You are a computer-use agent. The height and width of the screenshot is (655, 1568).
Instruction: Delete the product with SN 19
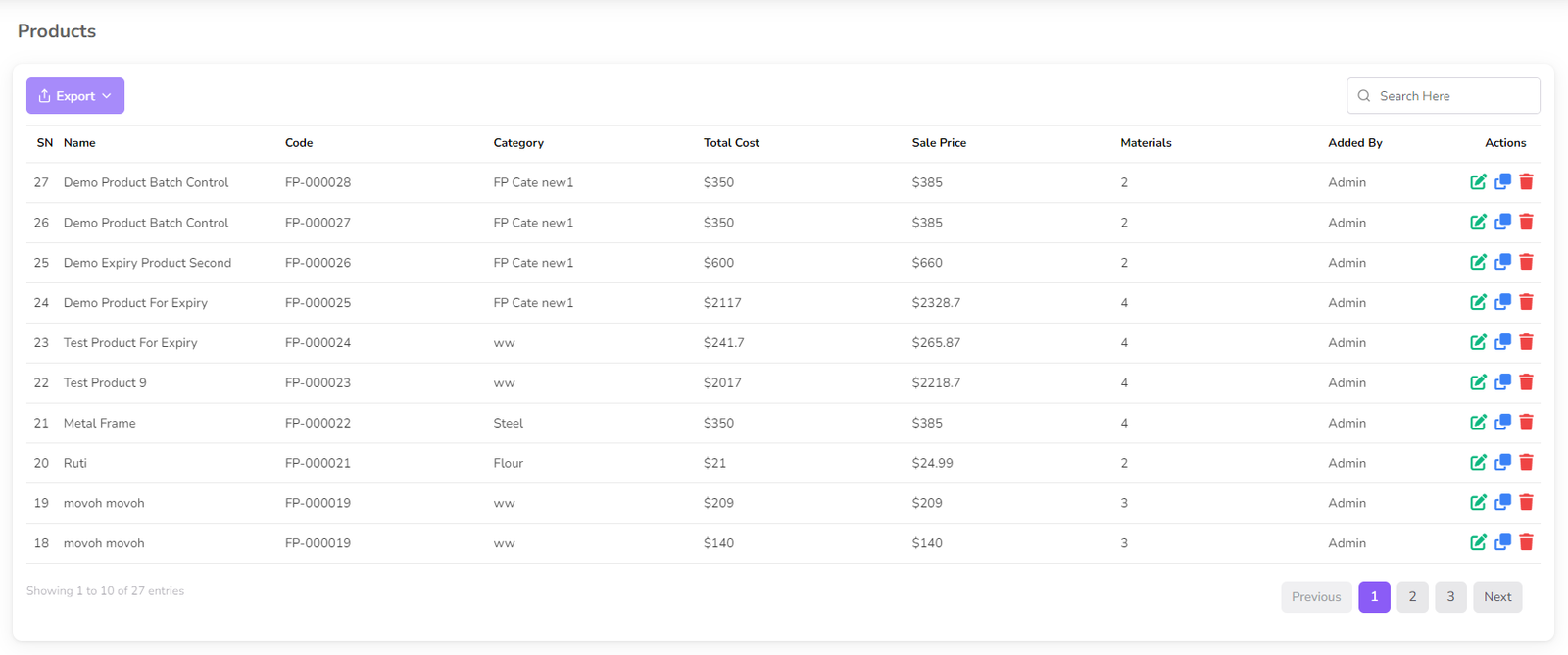click(x=1526, y=503)
